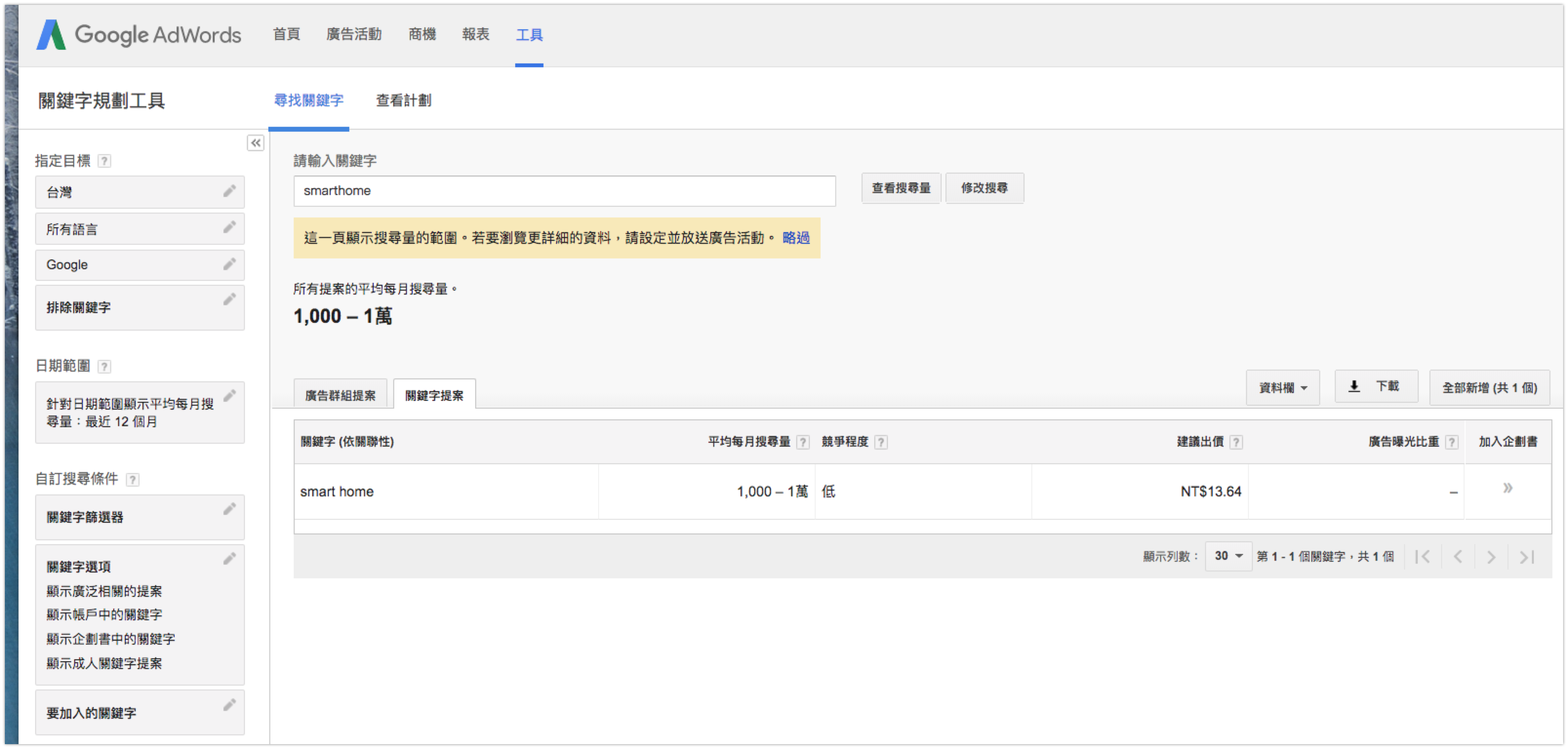Open the 資料欄 columns dropdown
Image resolution: width=1568 pixels, height=749 pixels.
(x=1283, y=387)
